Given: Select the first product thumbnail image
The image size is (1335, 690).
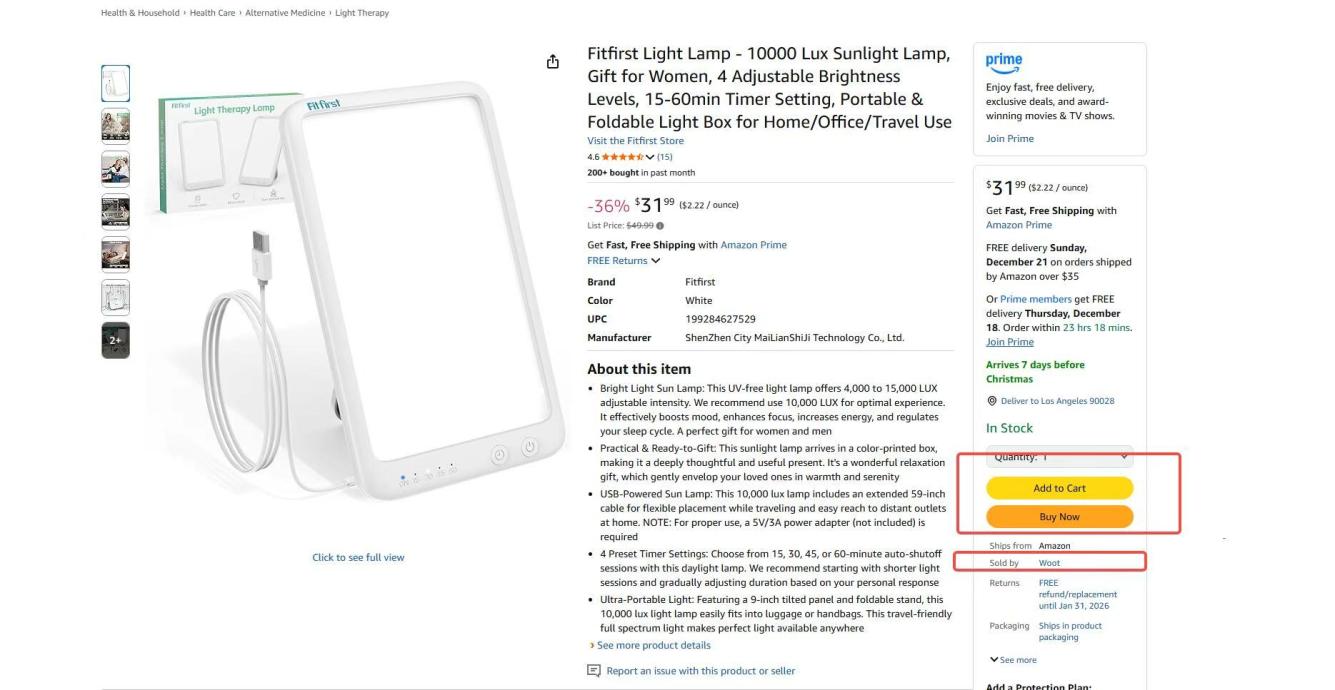Looking at the screenshot, I should tap(116, 84).
